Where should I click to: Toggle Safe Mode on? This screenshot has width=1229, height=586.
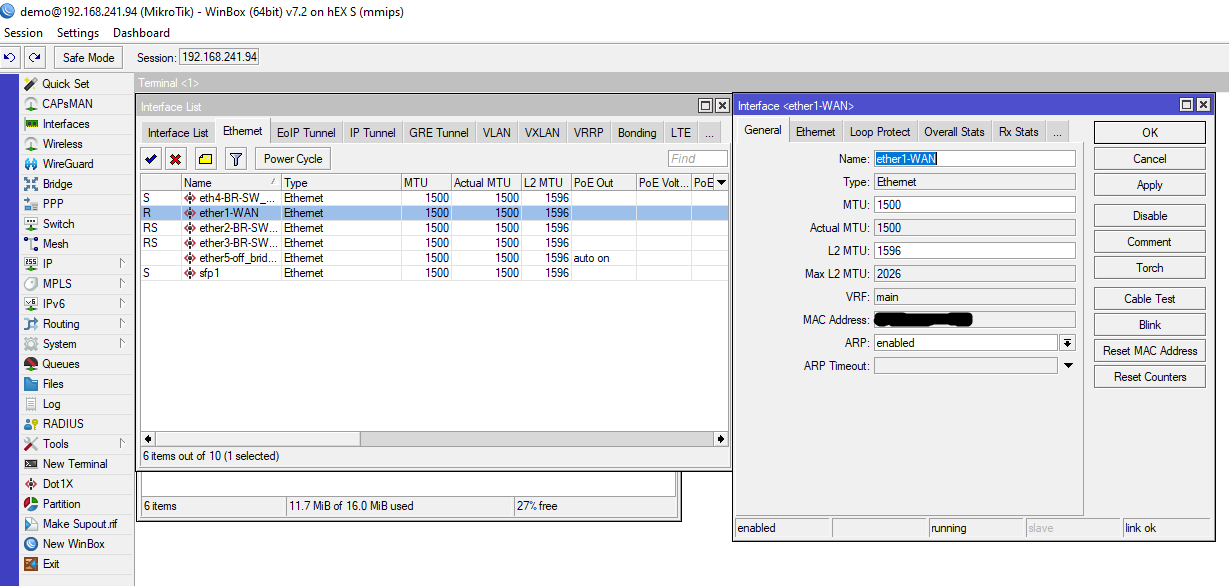pos(87,57)
